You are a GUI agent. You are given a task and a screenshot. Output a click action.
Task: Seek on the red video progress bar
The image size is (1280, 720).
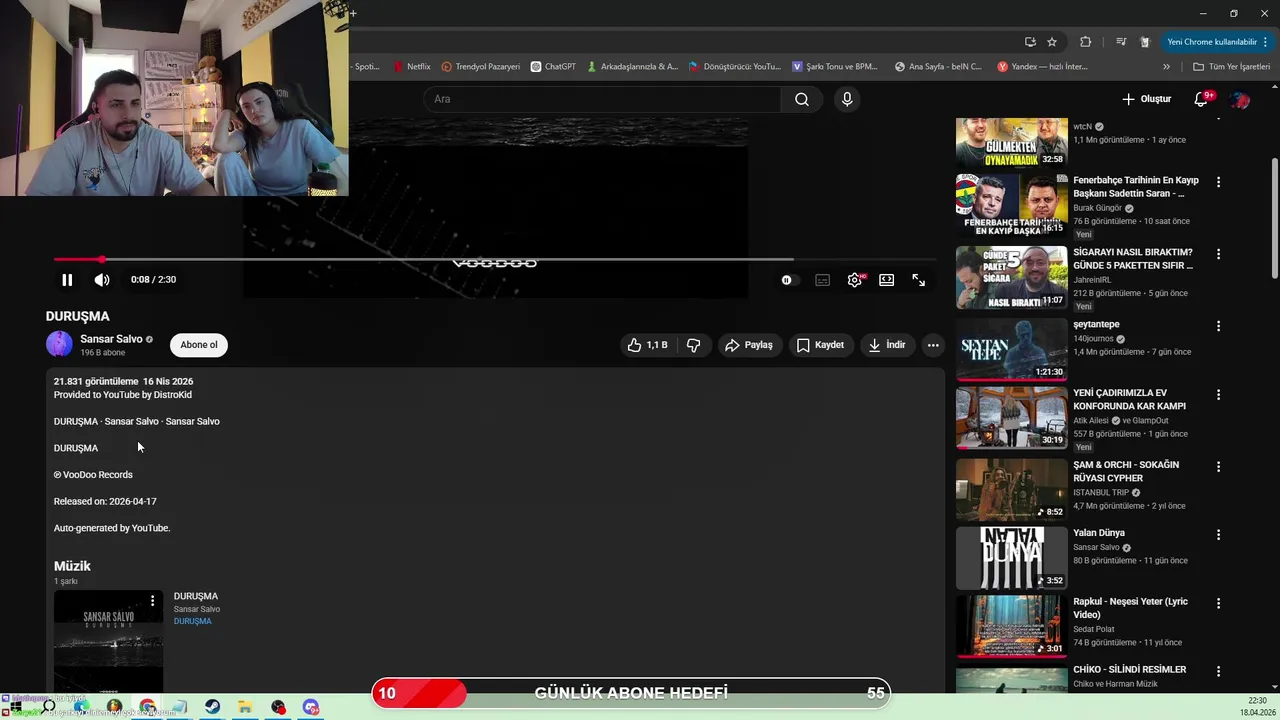click(x=495, y=259)
